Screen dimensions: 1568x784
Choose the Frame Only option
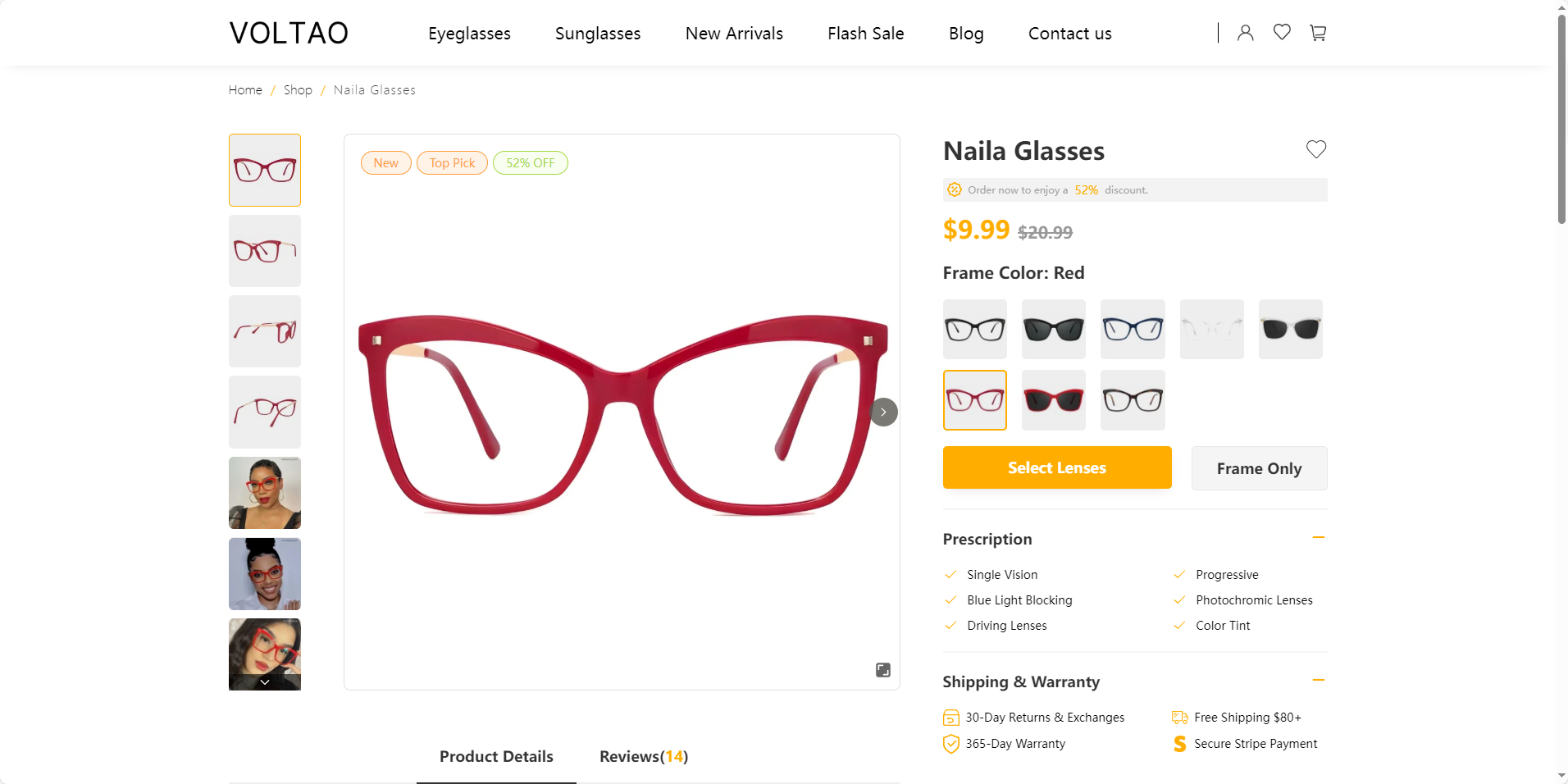1259,468
